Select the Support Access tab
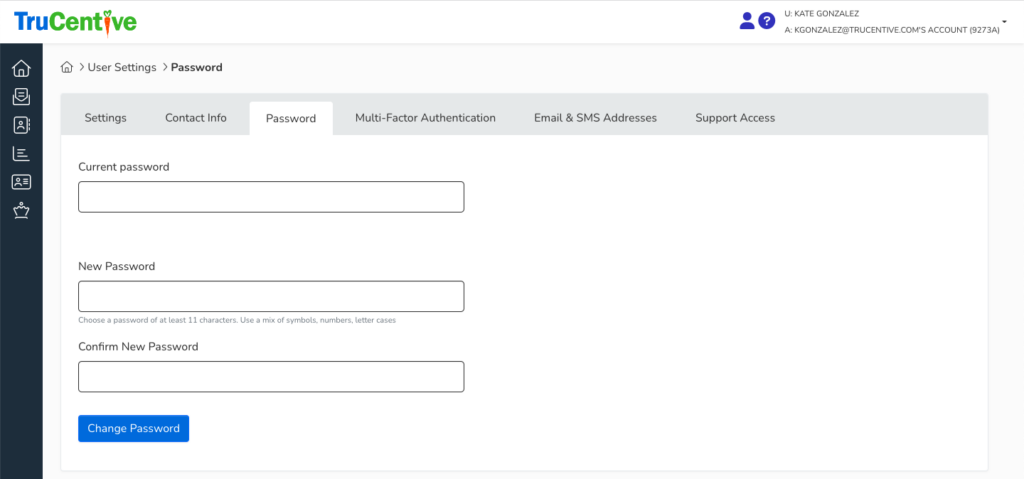The image size is (1024, 479). tap(735, 118)
